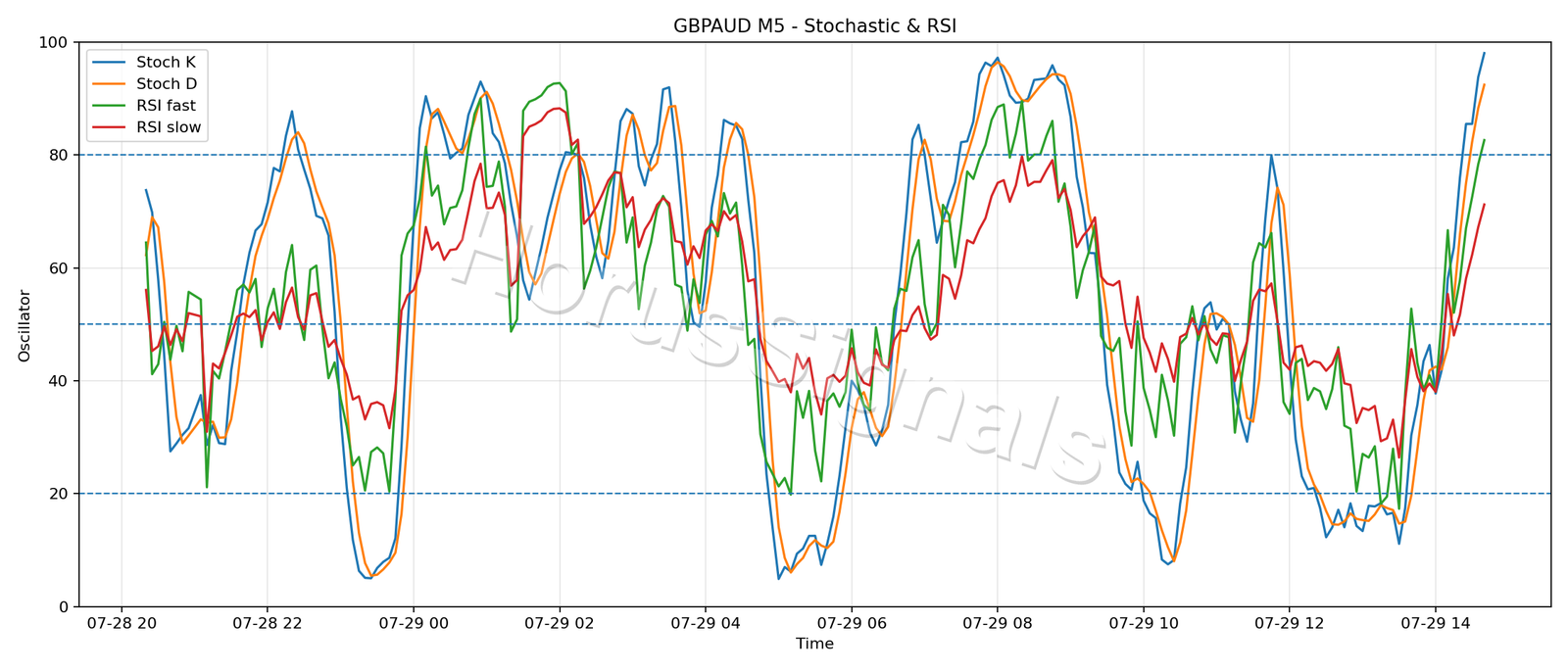Click the orange line swatch beside Stoch D
The image size is (1568, 672).
click(109, 84)
